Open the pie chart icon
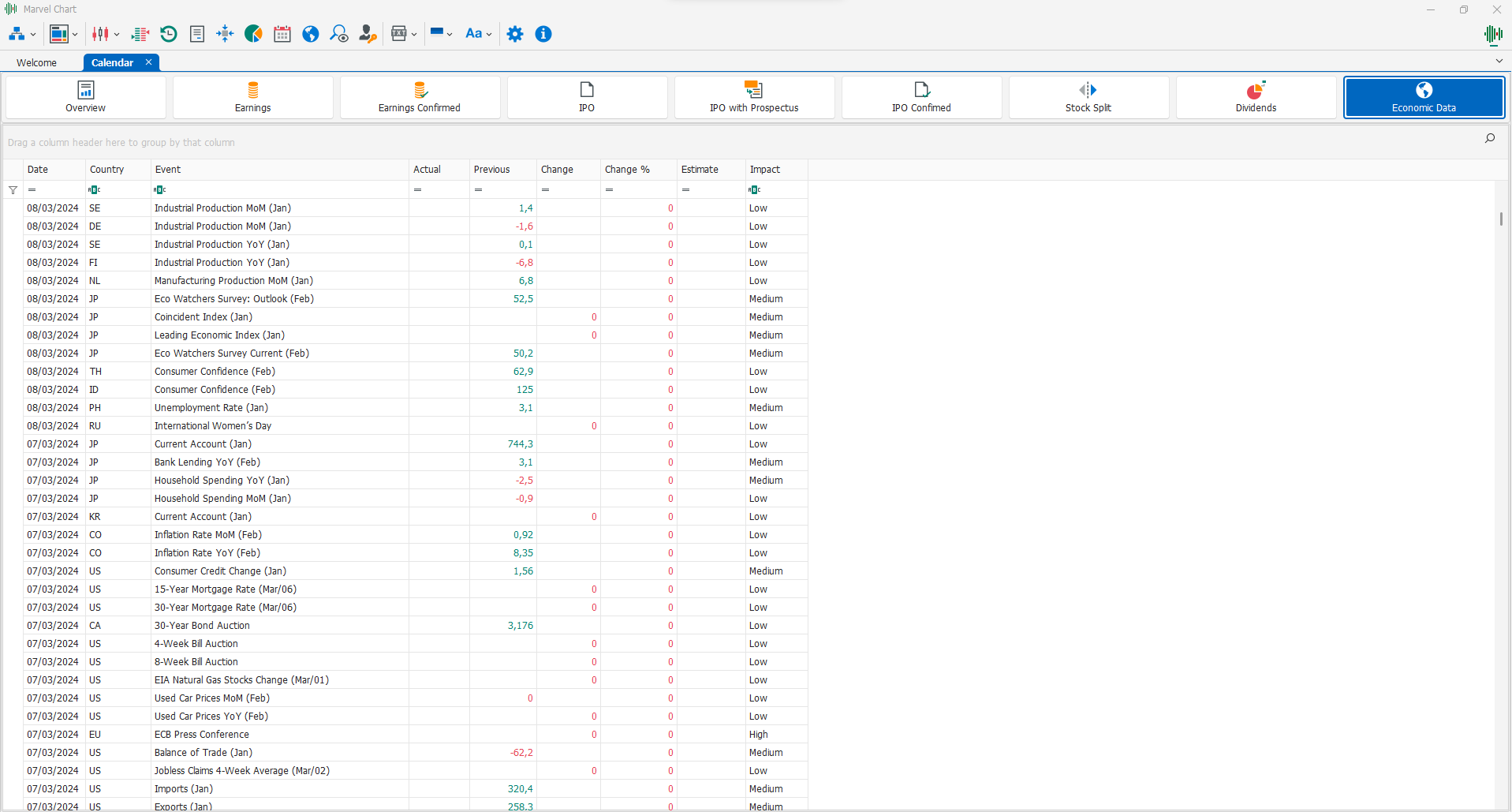1512x812 pixels. (253, 34)
